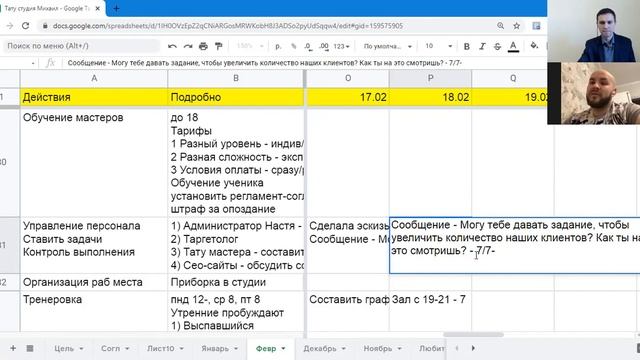Viewport: 640px width, 360px height.
Task: Open the Цель tab dropdown arrow
Action: (81, 349)
